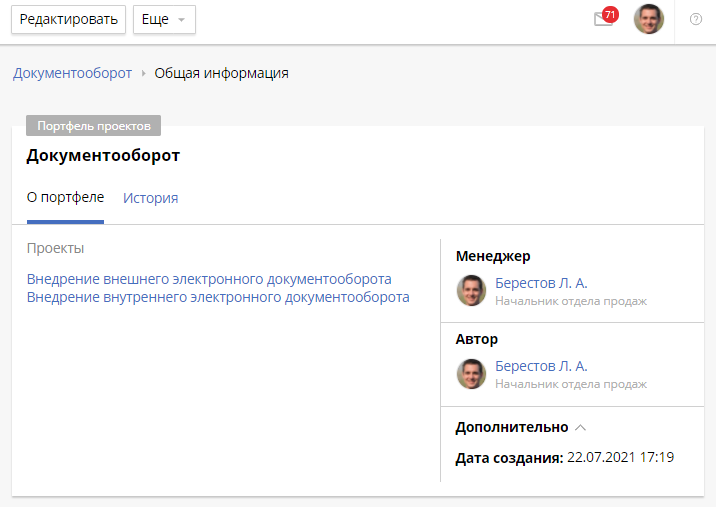Click the Дата создания label
The height and width of the screenshot is (507, 716).
tap(509, 458)
